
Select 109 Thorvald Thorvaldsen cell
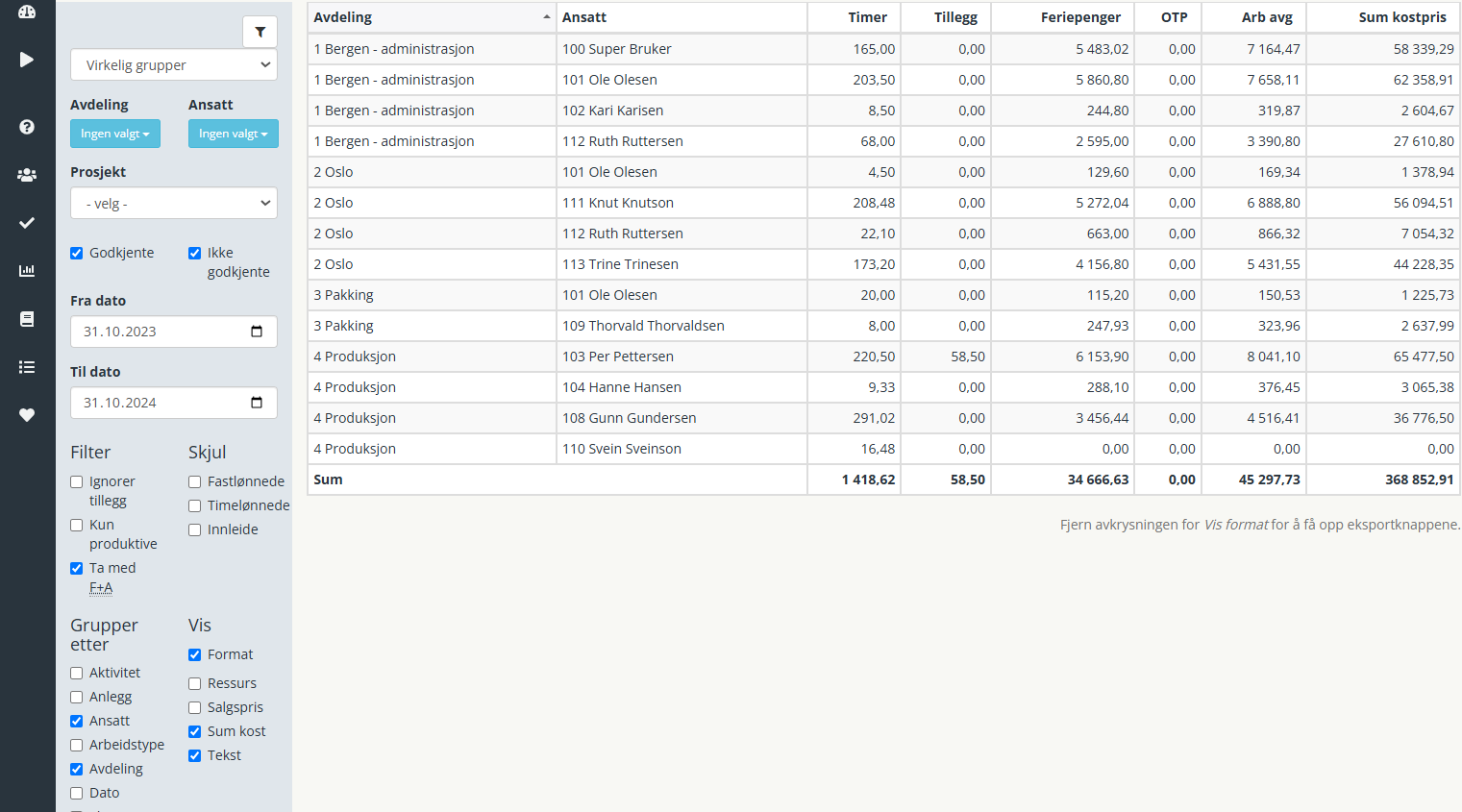(x=681, y=326)
